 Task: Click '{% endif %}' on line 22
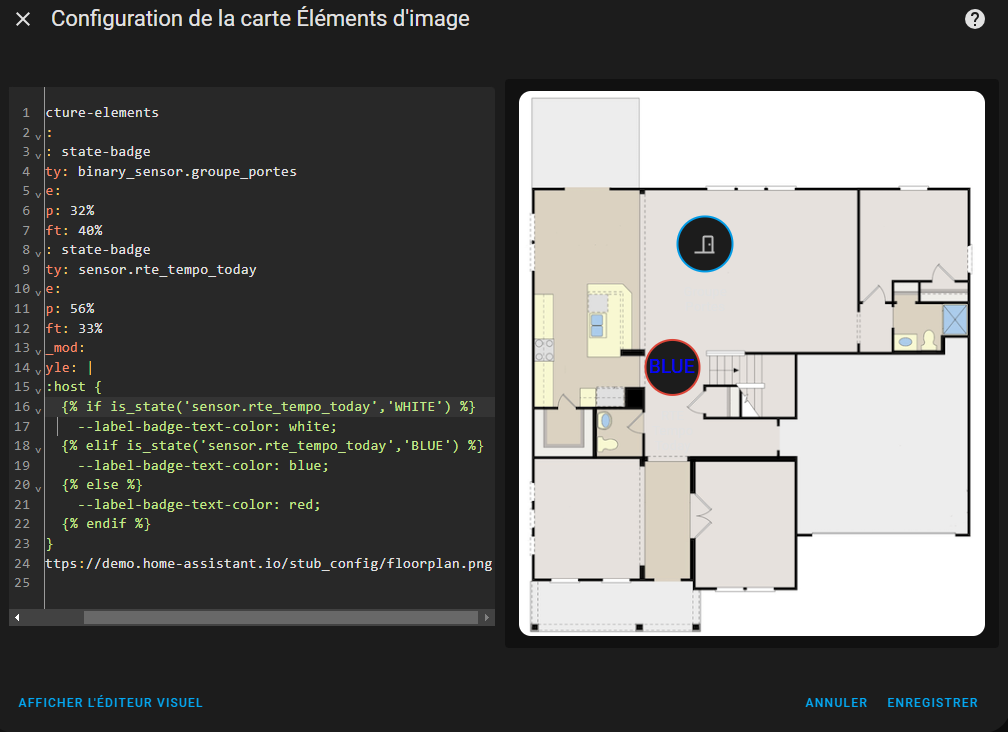(x=106, y=524)
